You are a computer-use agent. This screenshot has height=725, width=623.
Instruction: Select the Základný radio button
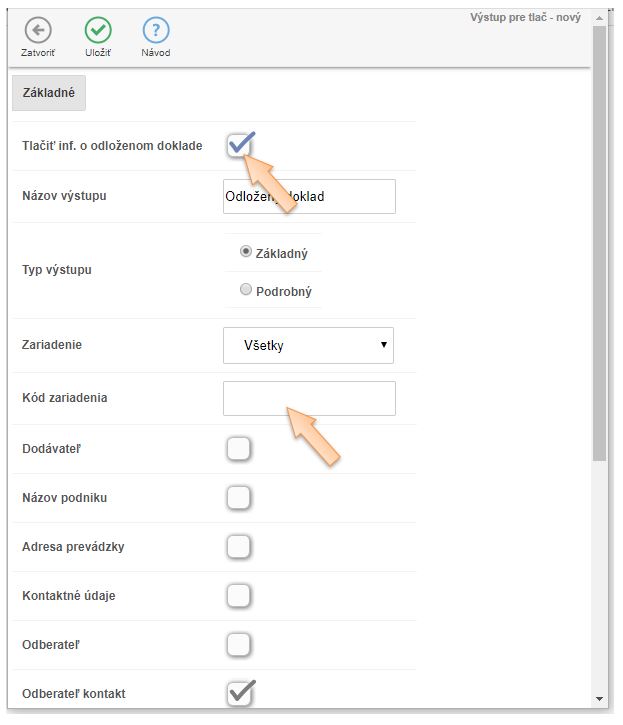point(246,252)
